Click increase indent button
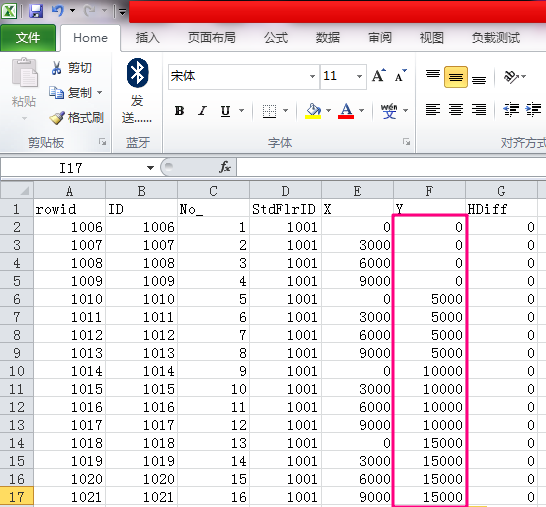 [x=533, y=110]
